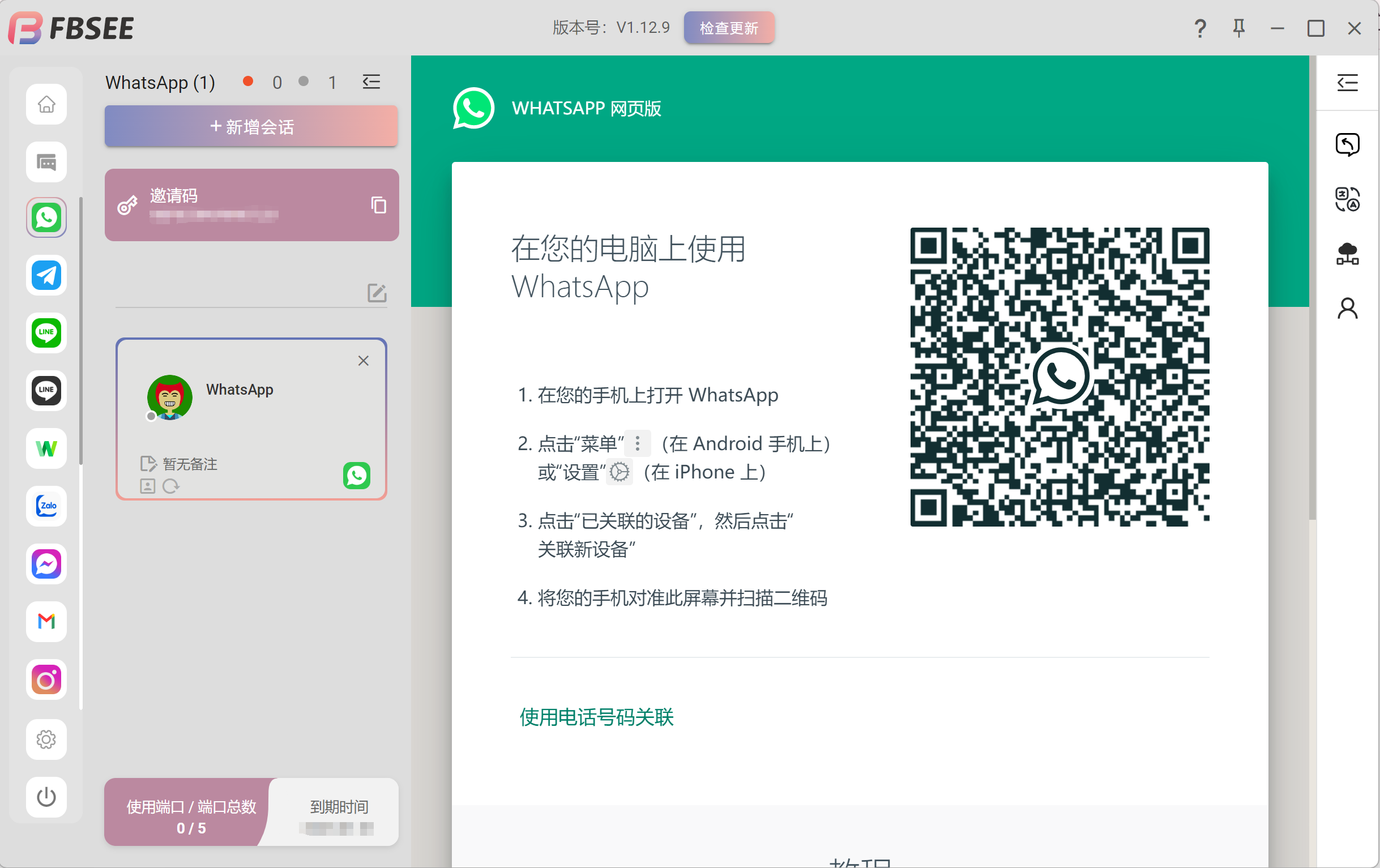Select the WhatsApp sidebar icon
The width and height of the screenshot is (1380, 868).
[x=46, y=218]
